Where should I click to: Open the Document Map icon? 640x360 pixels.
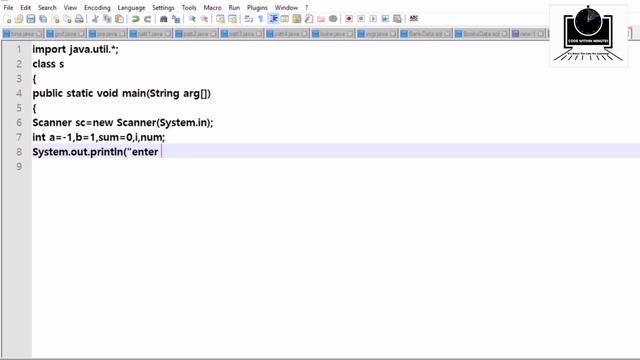297,19
